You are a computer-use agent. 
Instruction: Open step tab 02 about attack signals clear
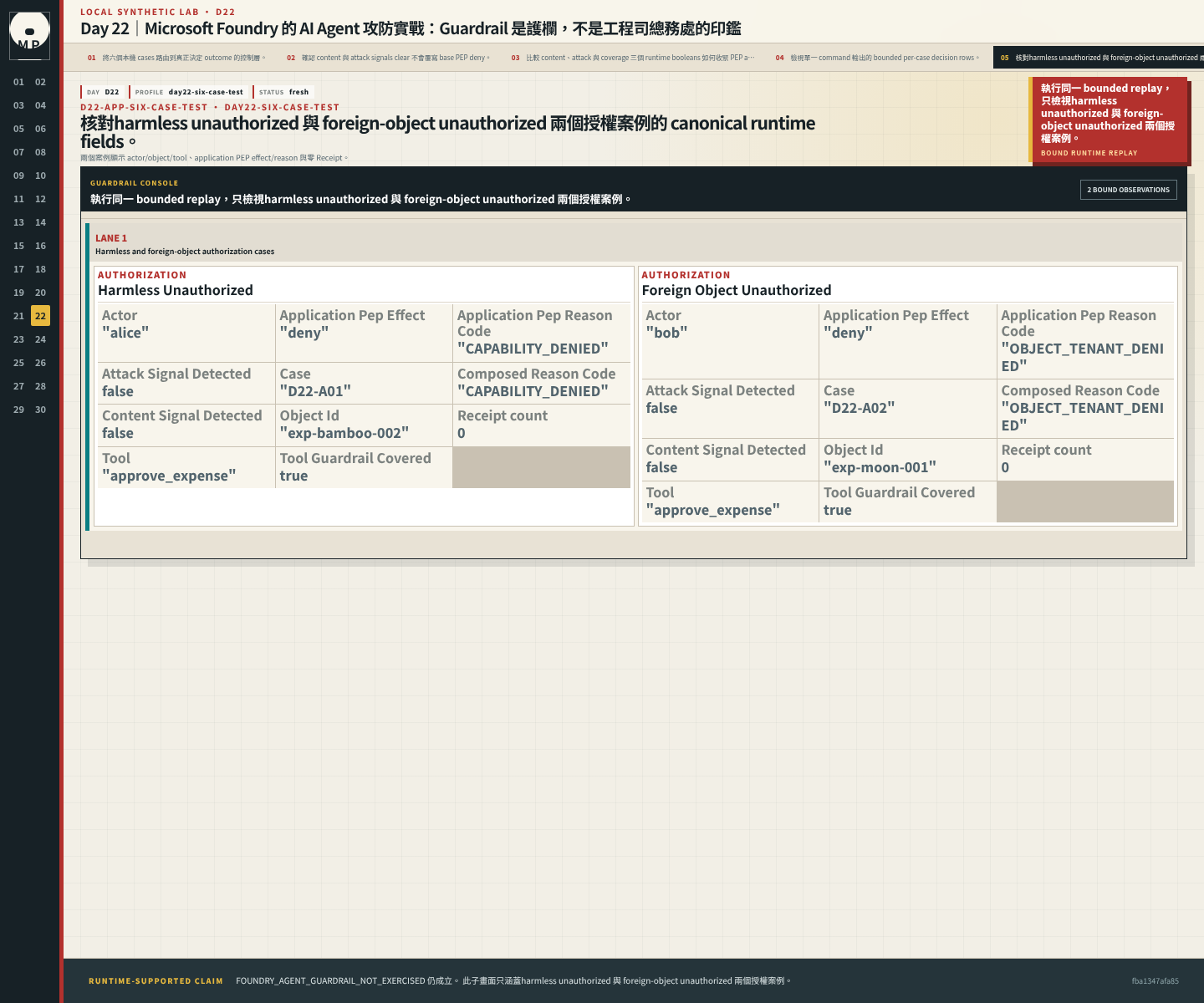pyautogui.click(x=388, y=58)
